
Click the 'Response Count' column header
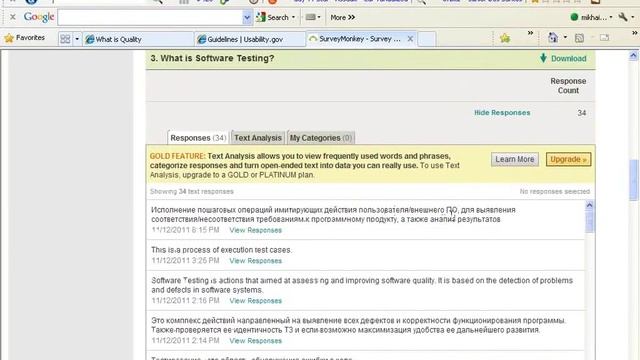[x=568, y=86]
